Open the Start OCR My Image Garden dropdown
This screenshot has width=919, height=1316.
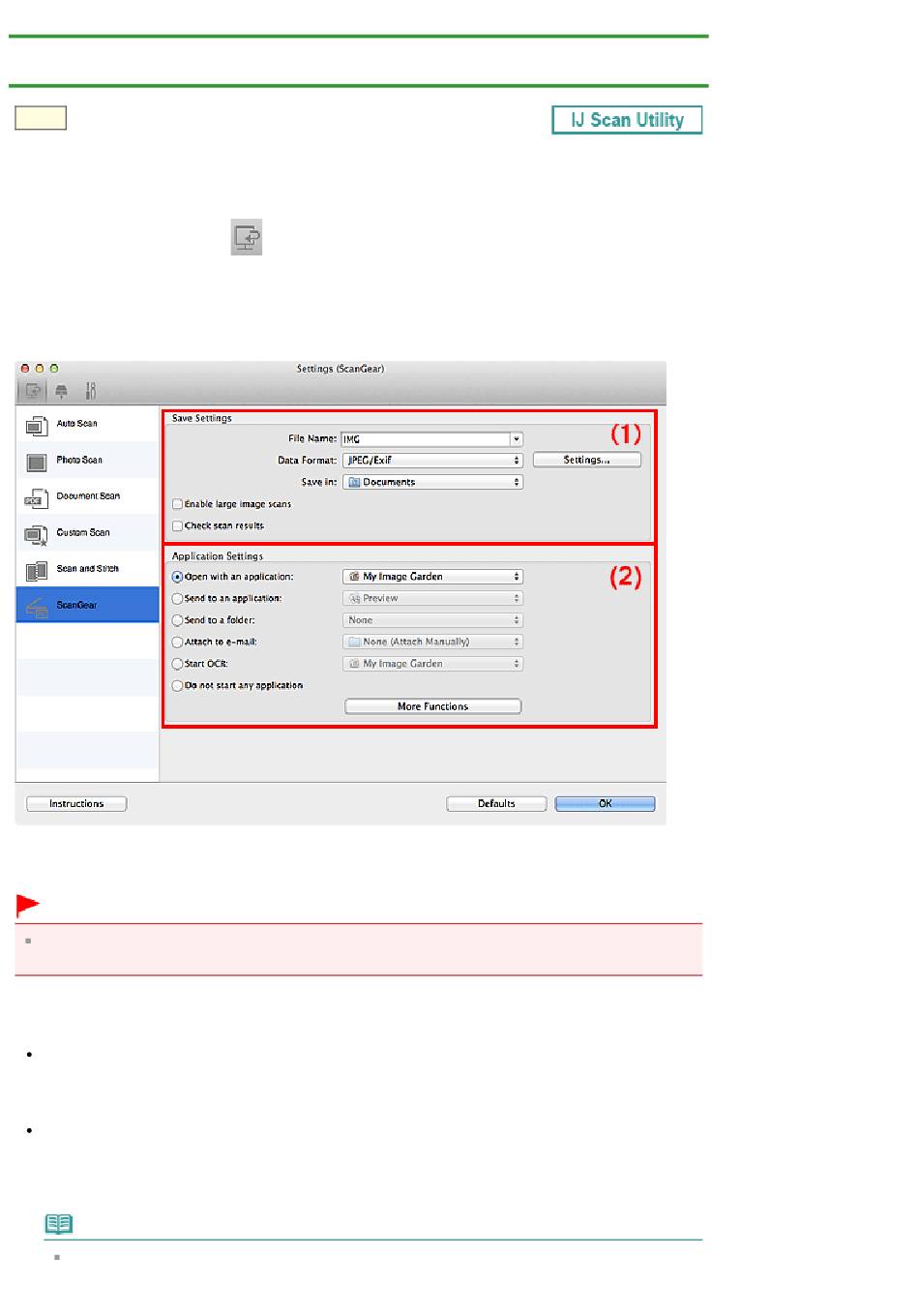coord(433,664)
